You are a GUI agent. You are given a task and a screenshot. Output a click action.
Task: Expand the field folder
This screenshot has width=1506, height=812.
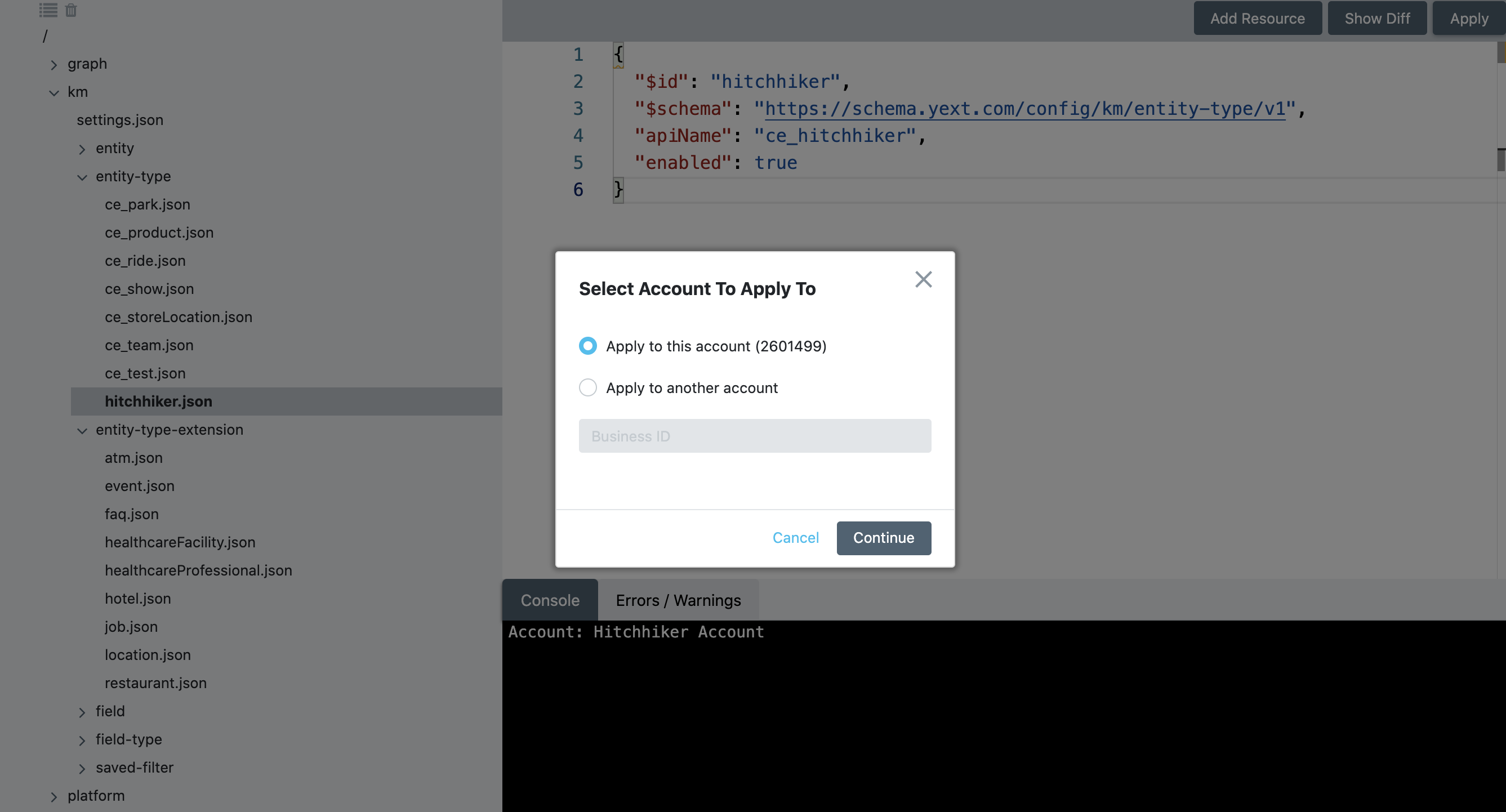pos(82,712)
